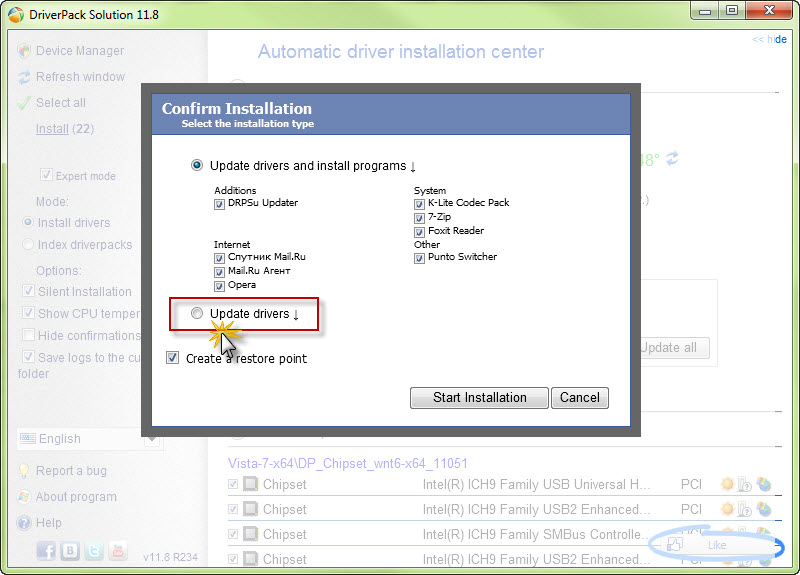The height and width of the screenshot is (575, 800).
Task: Uncheck Mail.Ru Агент checkbox
Action: 219,271
